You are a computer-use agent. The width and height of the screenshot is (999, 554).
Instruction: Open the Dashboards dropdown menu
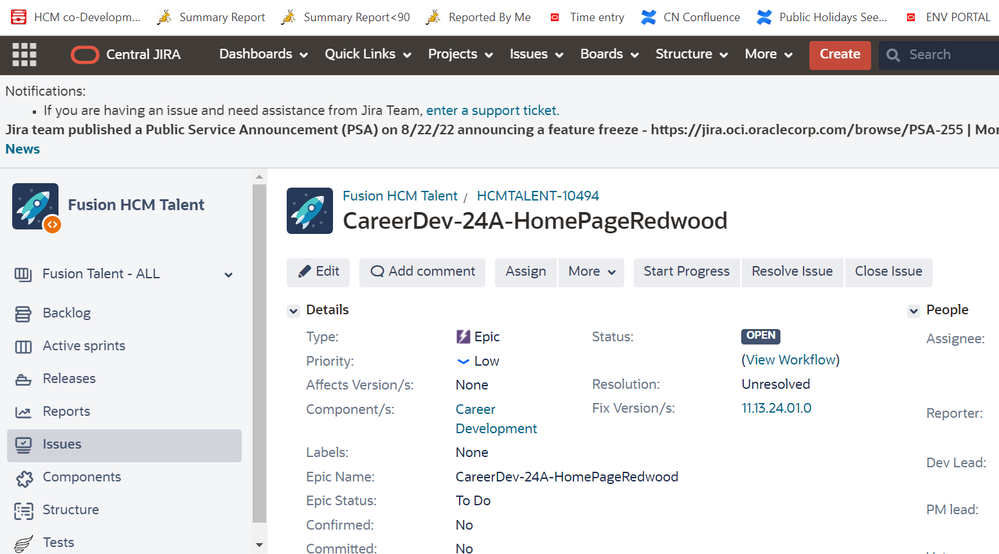click(x=263, y=55)
